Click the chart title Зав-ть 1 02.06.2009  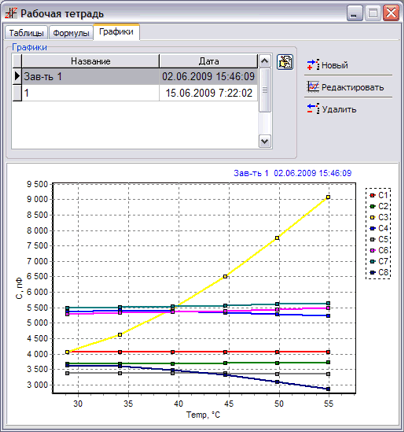(292, 173)
